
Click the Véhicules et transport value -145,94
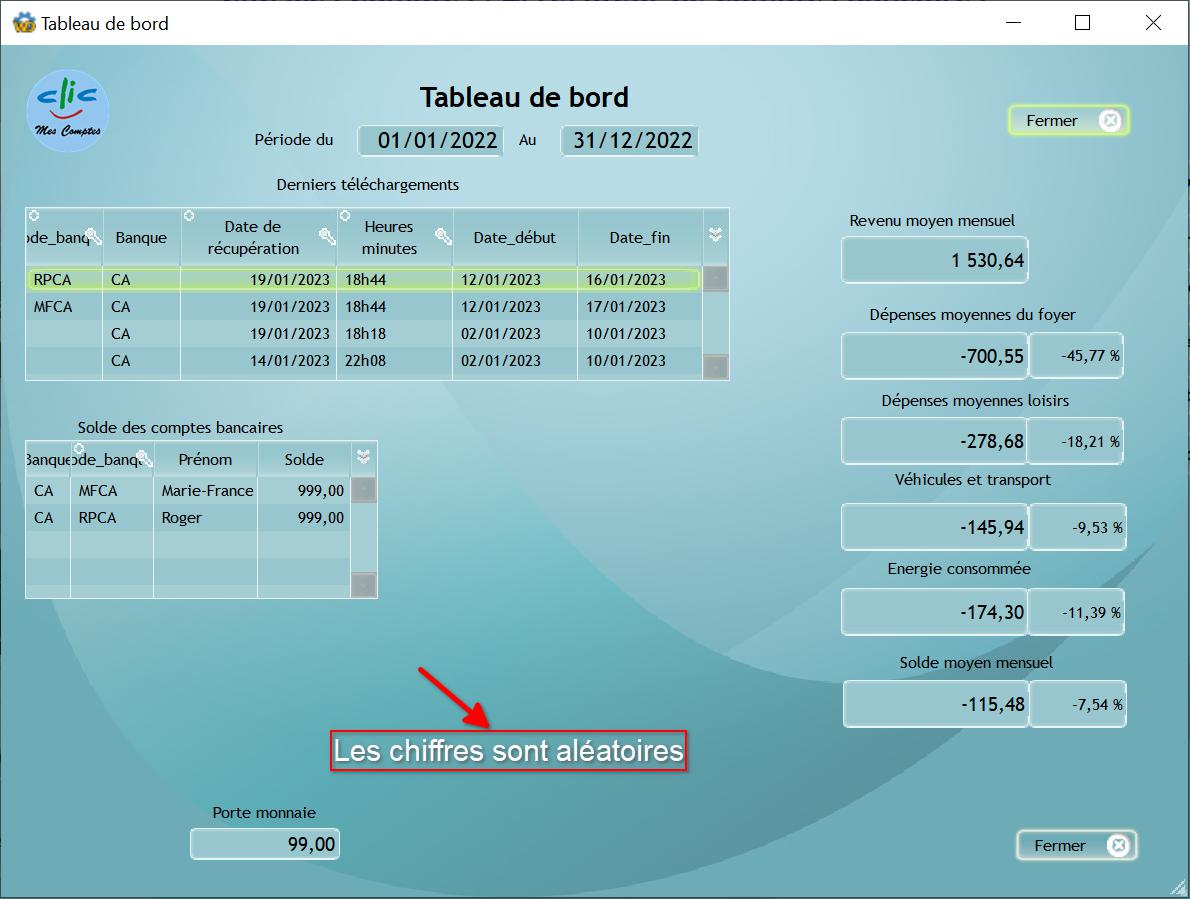[x=935, y=527]
